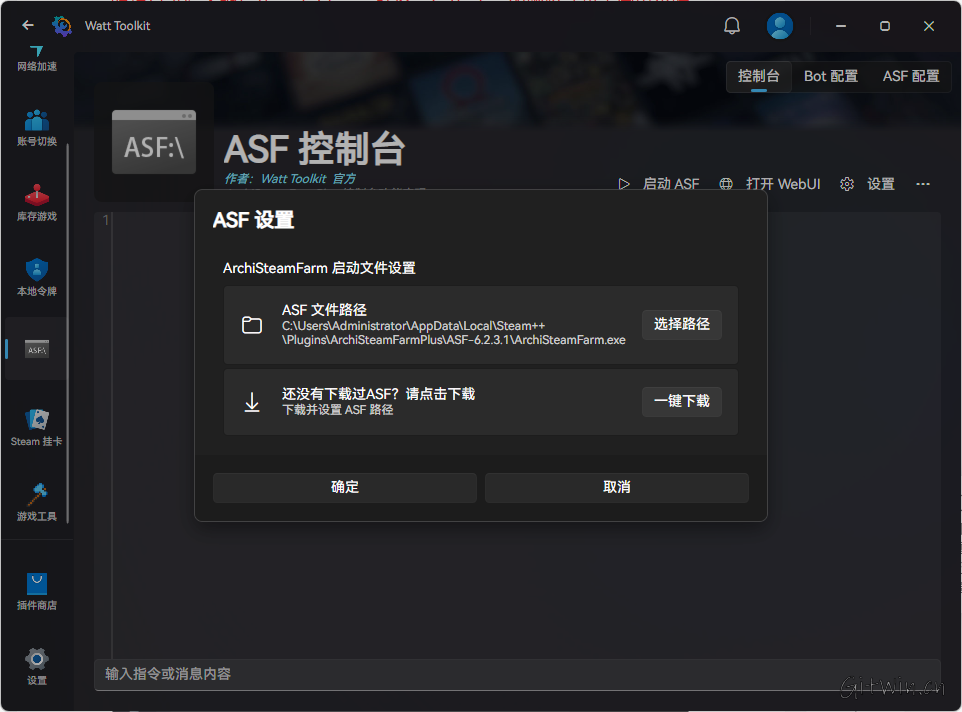Minimize the Watt Toolkit window
962x712 pixels.
(x=841, y=26)
